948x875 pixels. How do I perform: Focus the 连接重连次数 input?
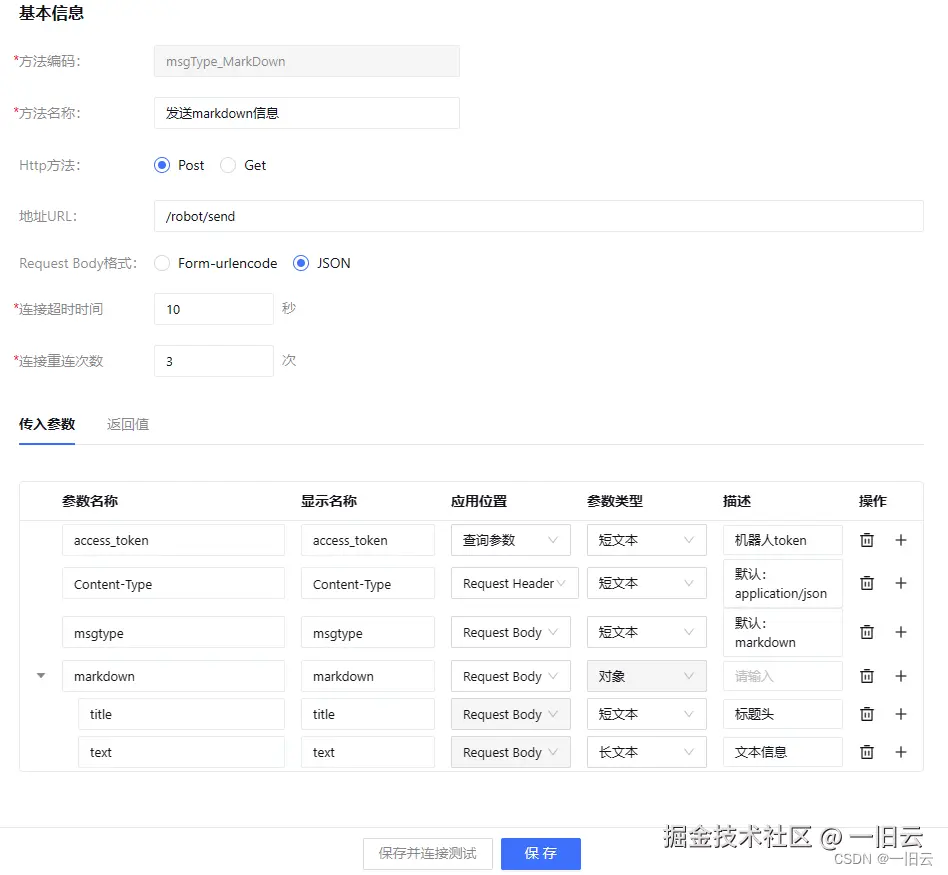tap(213, 361)
